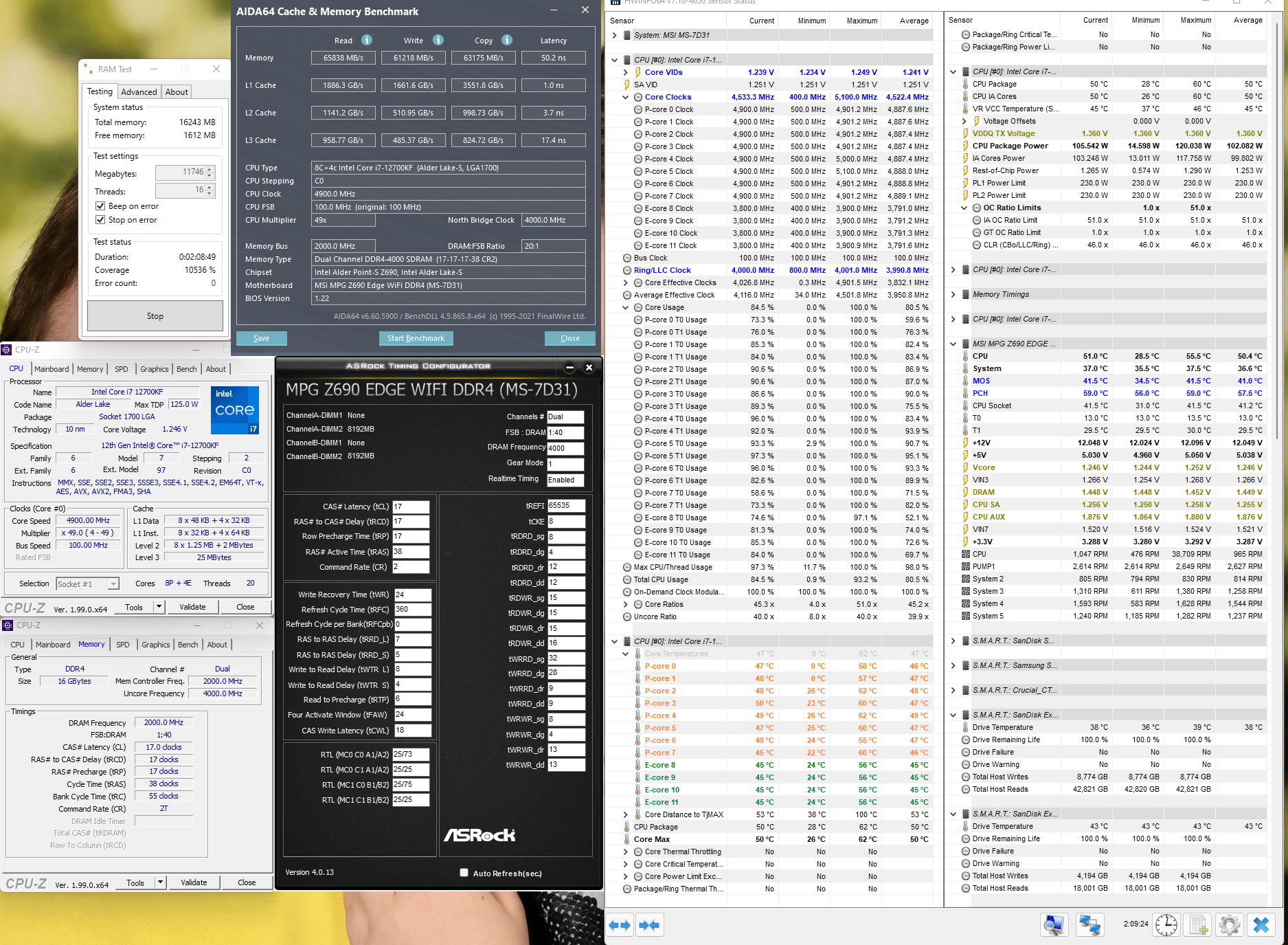Toggle the Stop on error checkbox

[100, 220]
